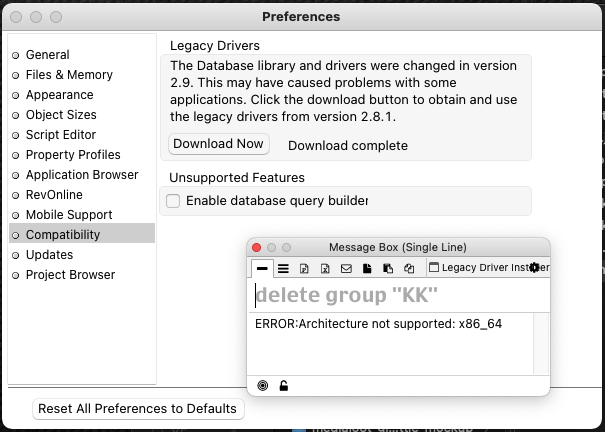Open the Mobile Support preferences section

(x=69, y=215)
